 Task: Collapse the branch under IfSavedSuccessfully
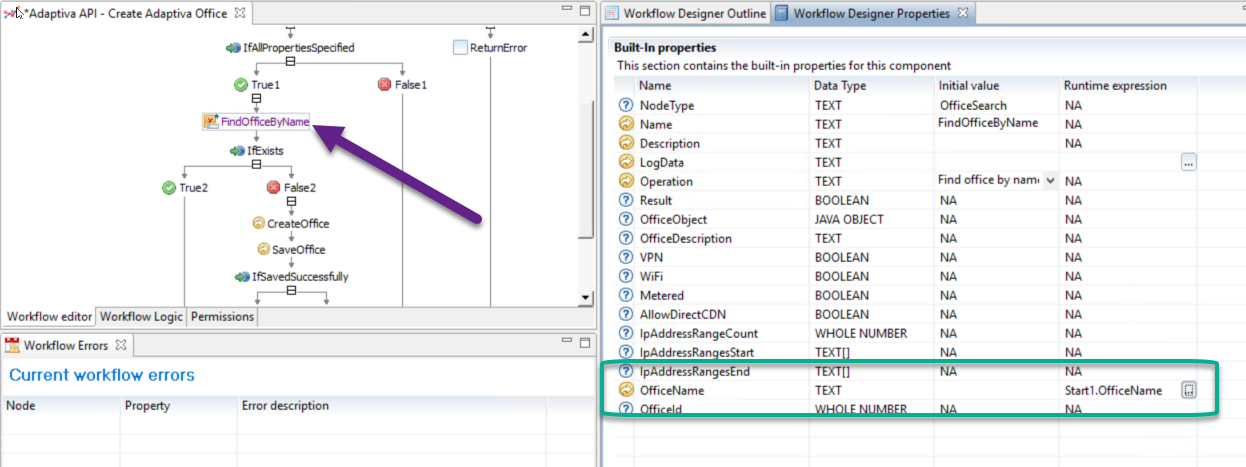[x=291, y=291]
